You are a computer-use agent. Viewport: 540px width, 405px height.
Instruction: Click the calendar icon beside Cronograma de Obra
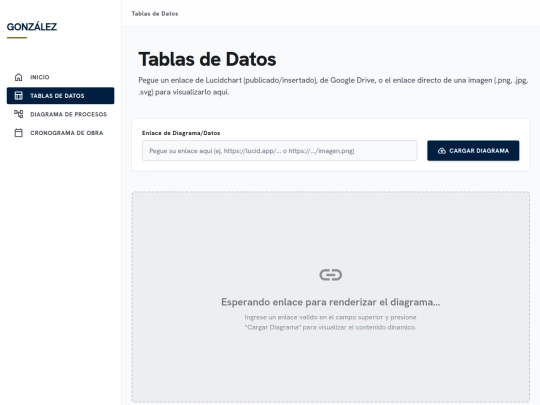coord(19,133)
